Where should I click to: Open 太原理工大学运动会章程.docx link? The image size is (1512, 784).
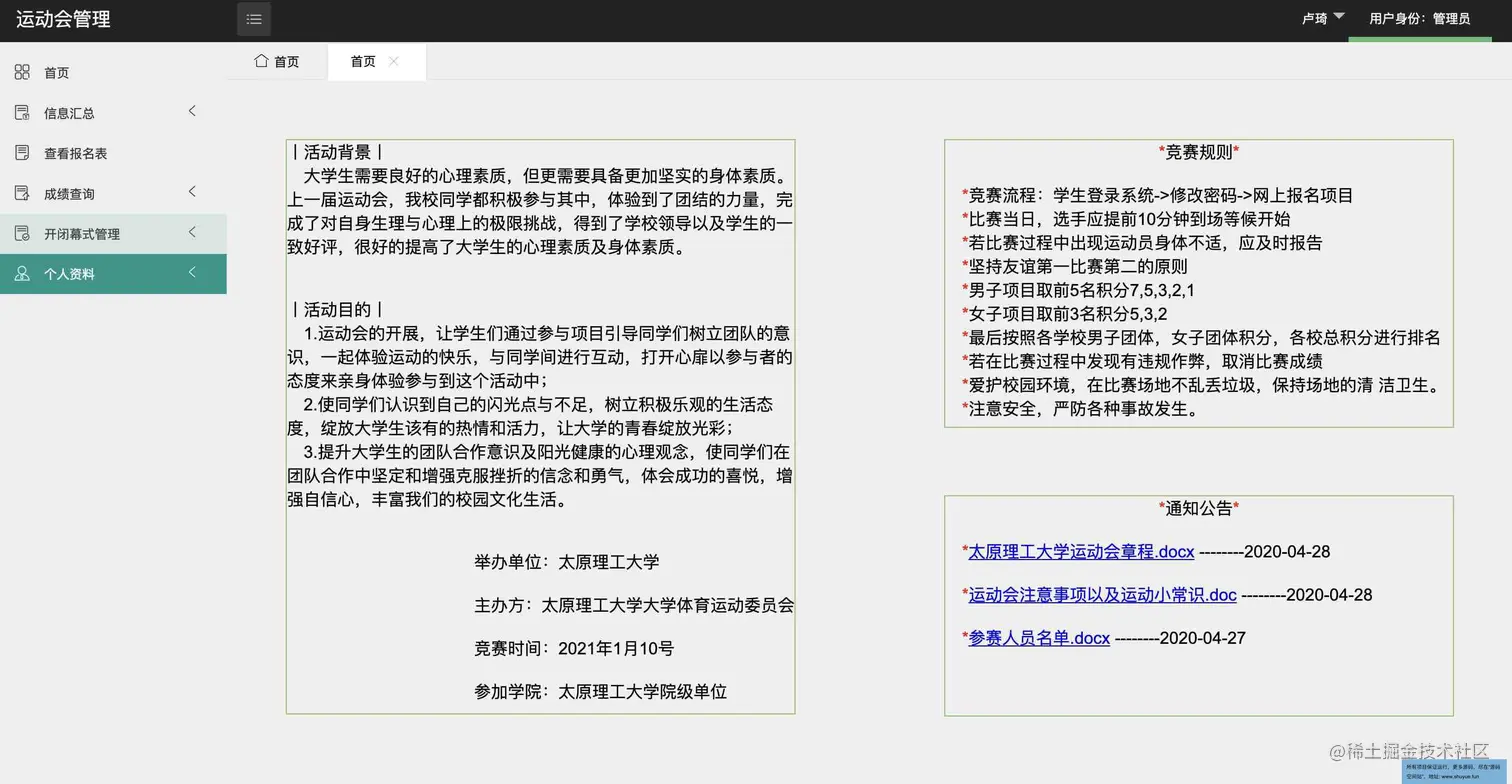pyautogui.click(x=1081, y=551)
